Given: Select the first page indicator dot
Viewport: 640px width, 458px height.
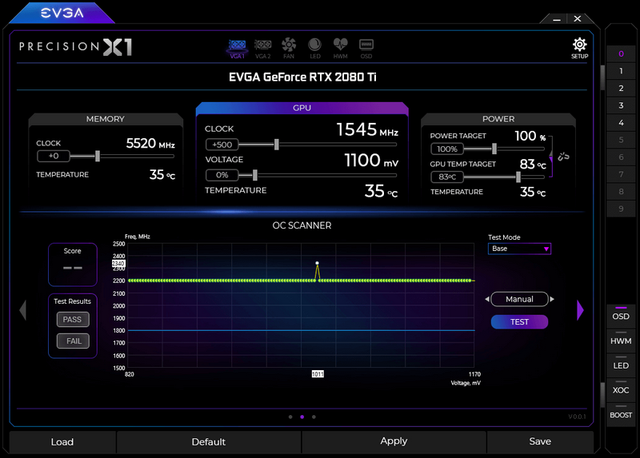Looking at the screenshot, I should [291, 417].
